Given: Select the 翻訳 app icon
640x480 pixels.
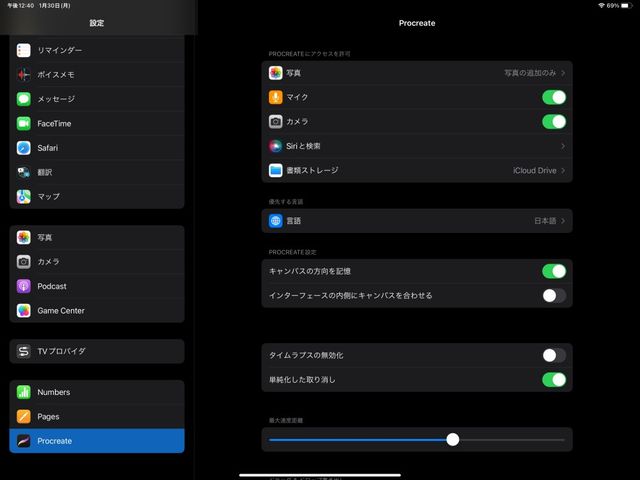Looking at the screenshot, I should [x=24, y=172].
